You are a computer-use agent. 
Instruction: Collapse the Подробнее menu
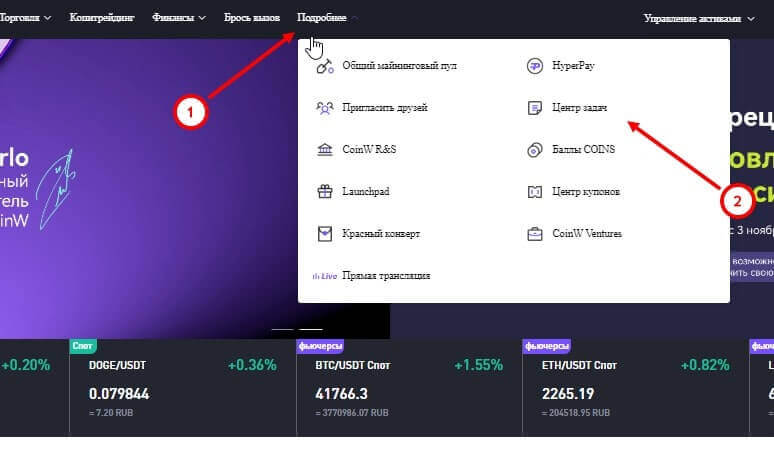tap(327, 18)
